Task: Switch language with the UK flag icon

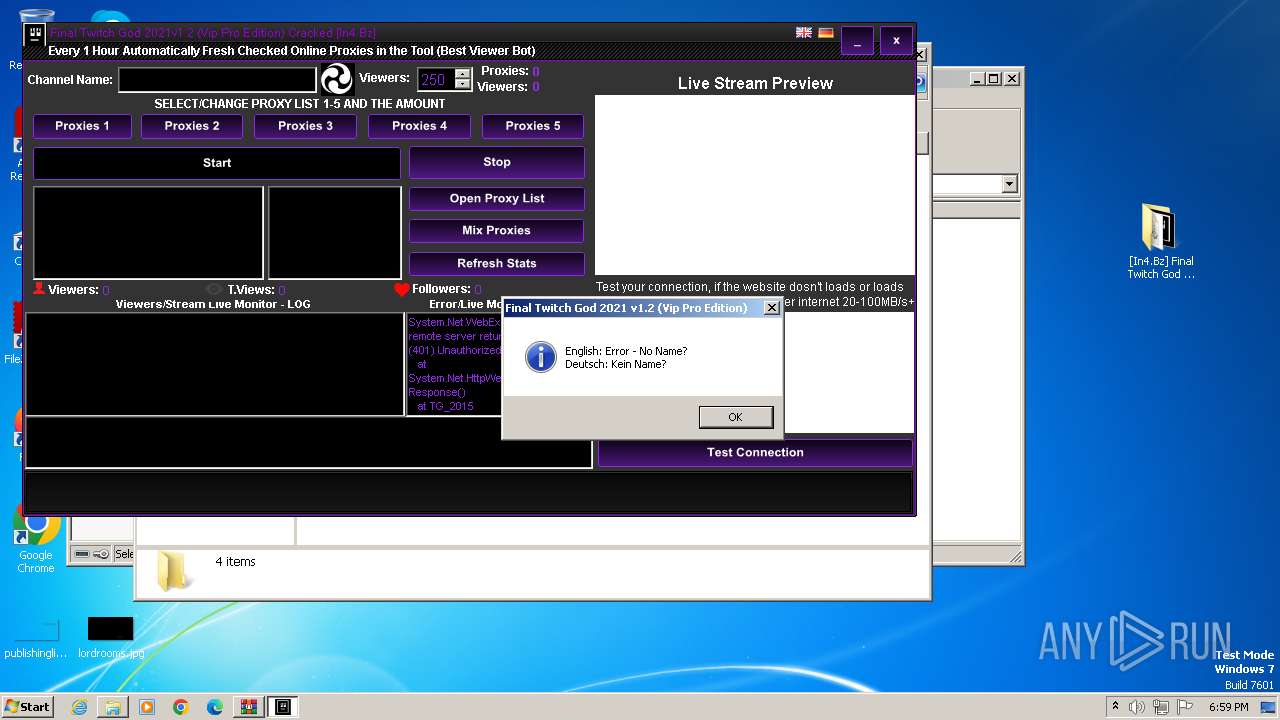Action: click(x=804, y=32)
